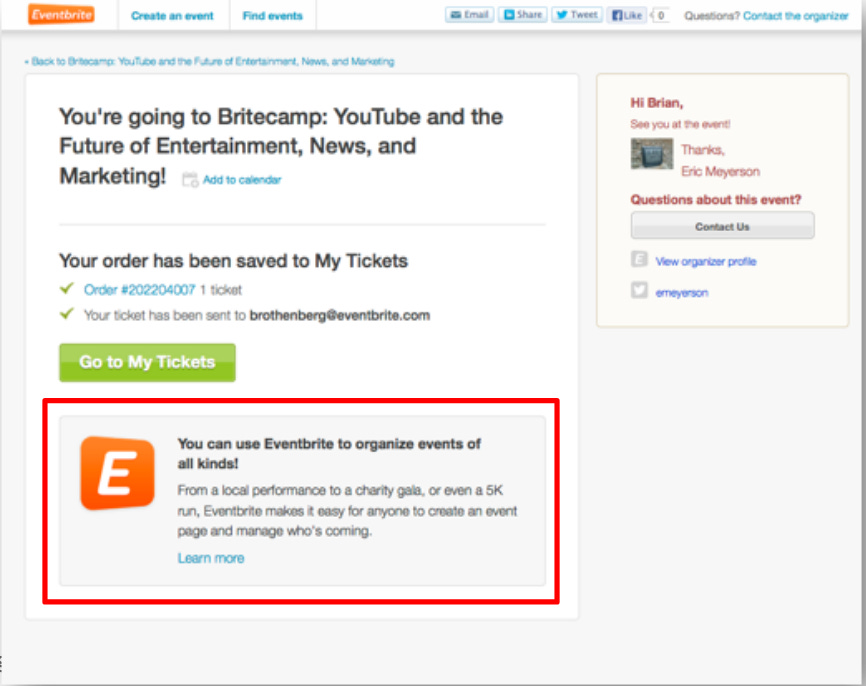Viewport: 866px width, 686px height.
Task: Click green checkmark beside order number
Action: (x=67, y=288)
